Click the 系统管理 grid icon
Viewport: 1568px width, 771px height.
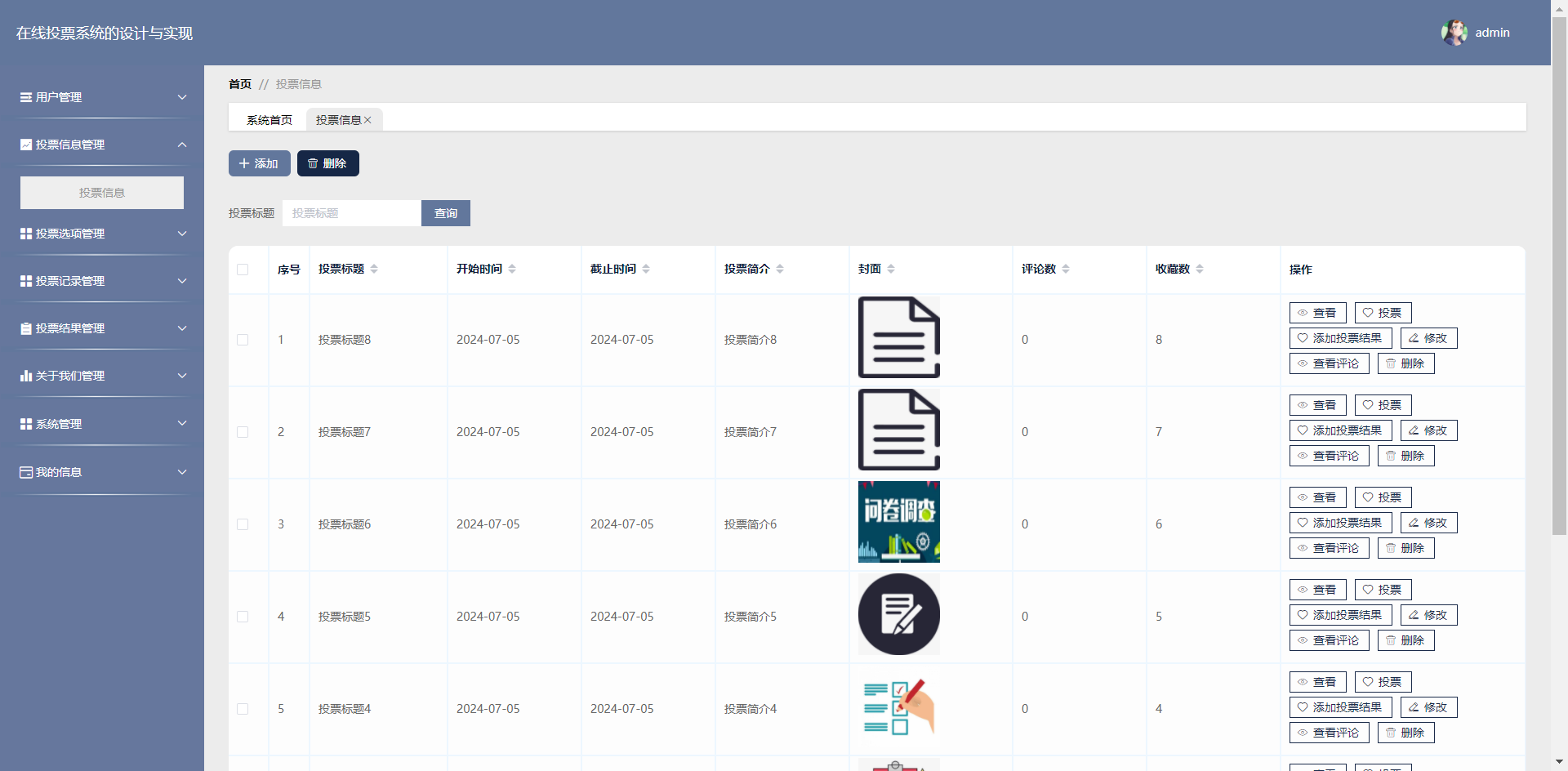[26, 424]
